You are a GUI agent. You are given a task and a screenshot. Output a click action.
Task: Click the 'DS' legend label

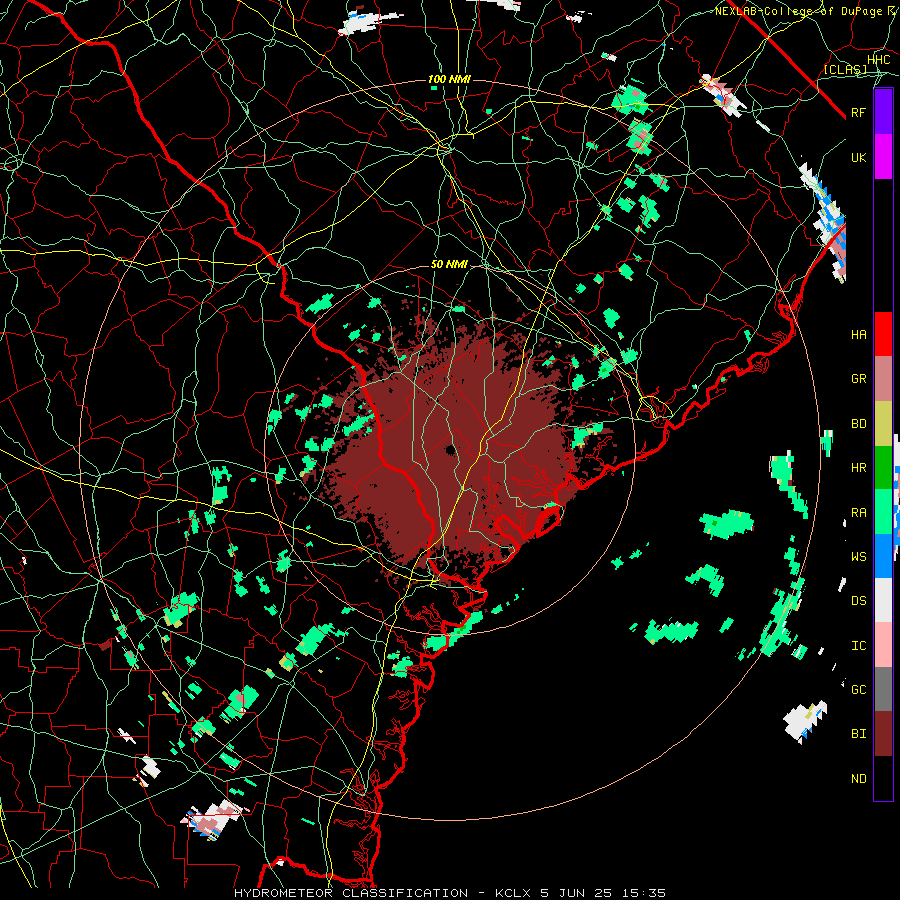tap(859, 601)
